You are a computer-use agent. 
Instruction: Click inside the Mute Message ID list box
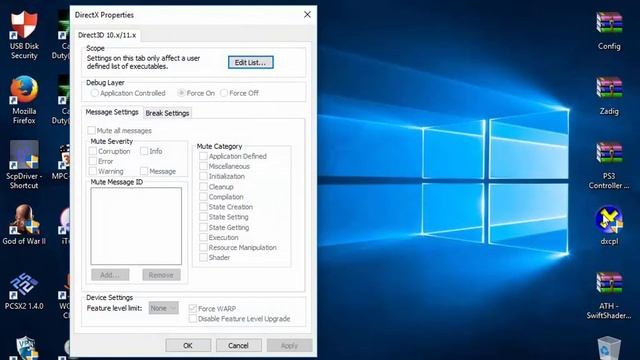[136, 226]
